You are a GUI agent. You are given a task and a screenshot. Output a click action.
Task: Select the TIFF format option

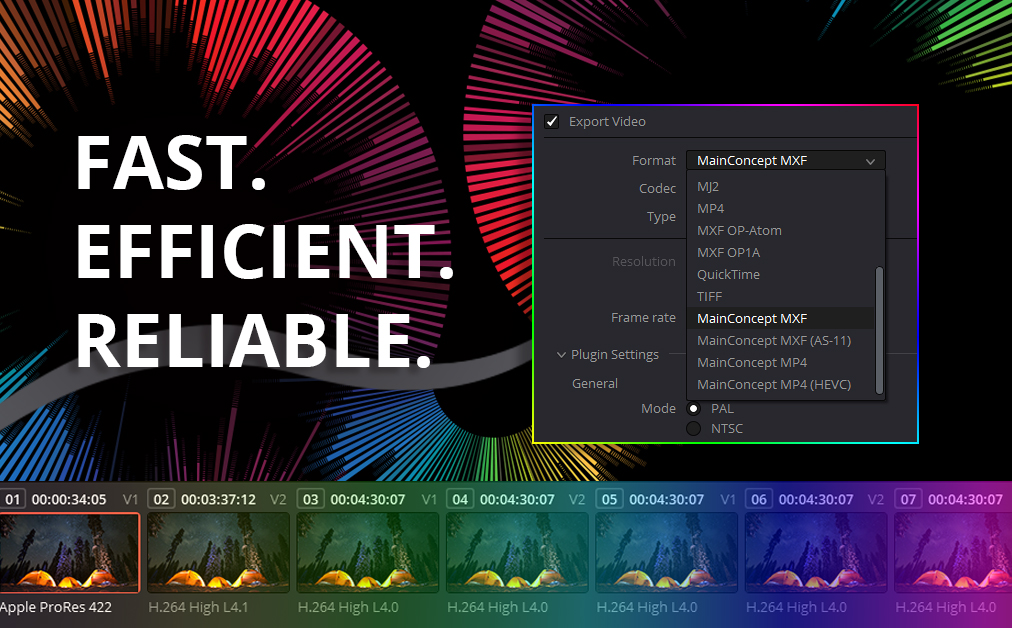click(x=709, y=296)
